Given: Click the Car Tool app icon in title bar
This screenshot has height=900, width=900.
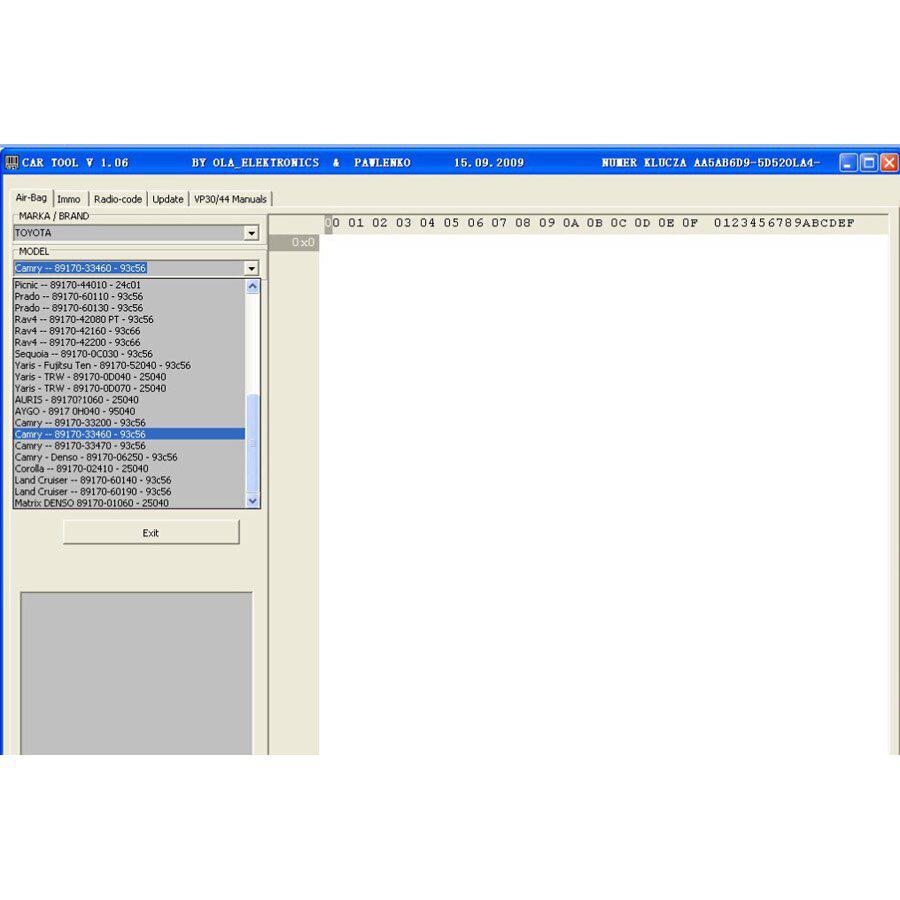Looking at the screenshot, I should (x=11, y=162).
